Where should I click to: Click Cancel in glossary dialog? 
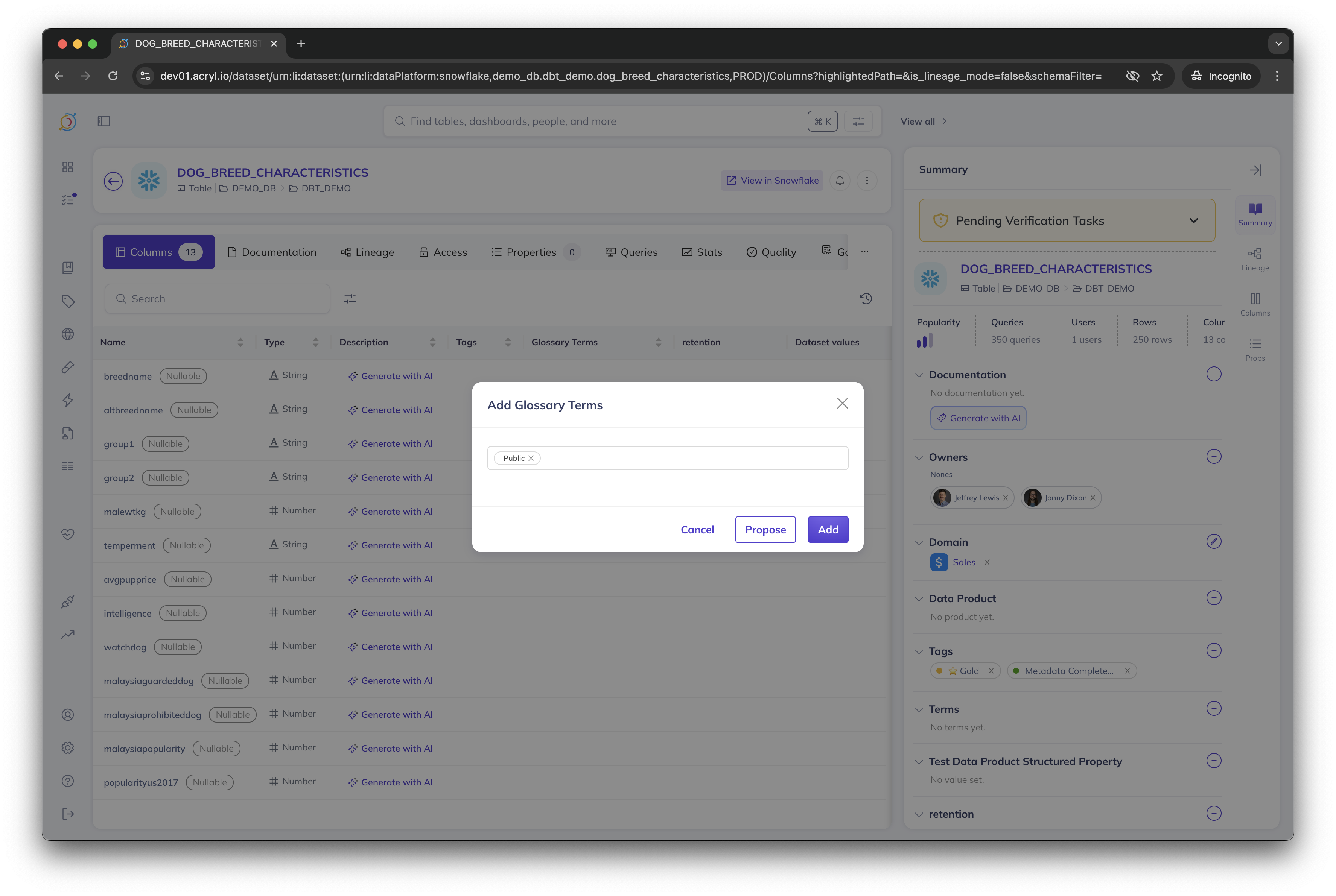pyautogui.click(x=697, y=530)
